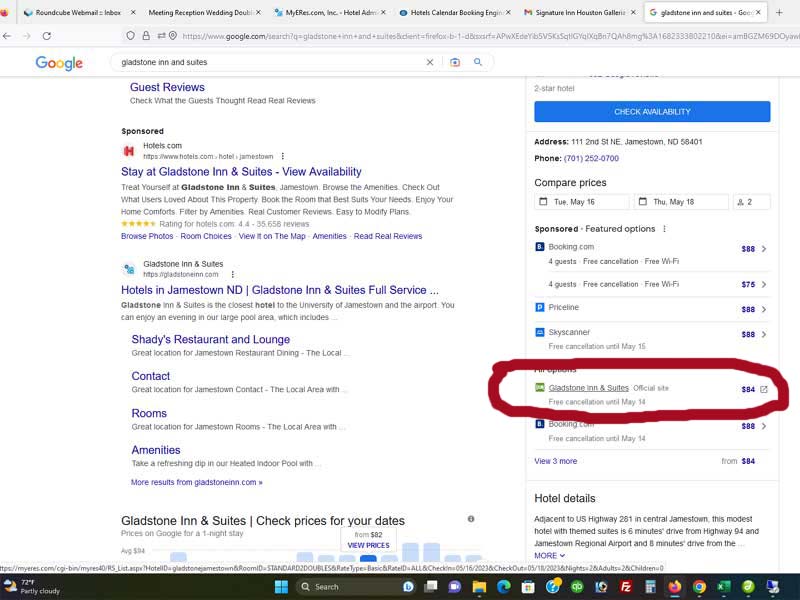Click the magnifier search icon in Google bar
Image resolution: width=800 pixels, height=600 pixels.
click(x=478, y=62)
